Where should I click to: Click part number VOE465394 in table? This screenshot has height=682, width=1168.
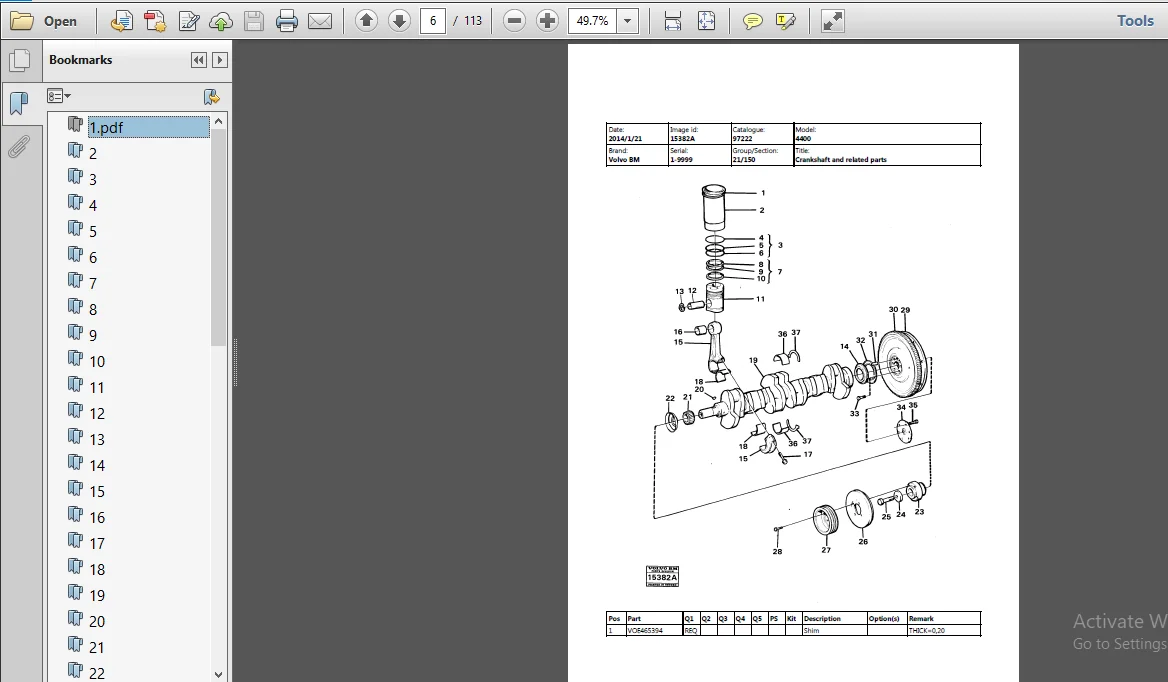(x=645, y=631)
